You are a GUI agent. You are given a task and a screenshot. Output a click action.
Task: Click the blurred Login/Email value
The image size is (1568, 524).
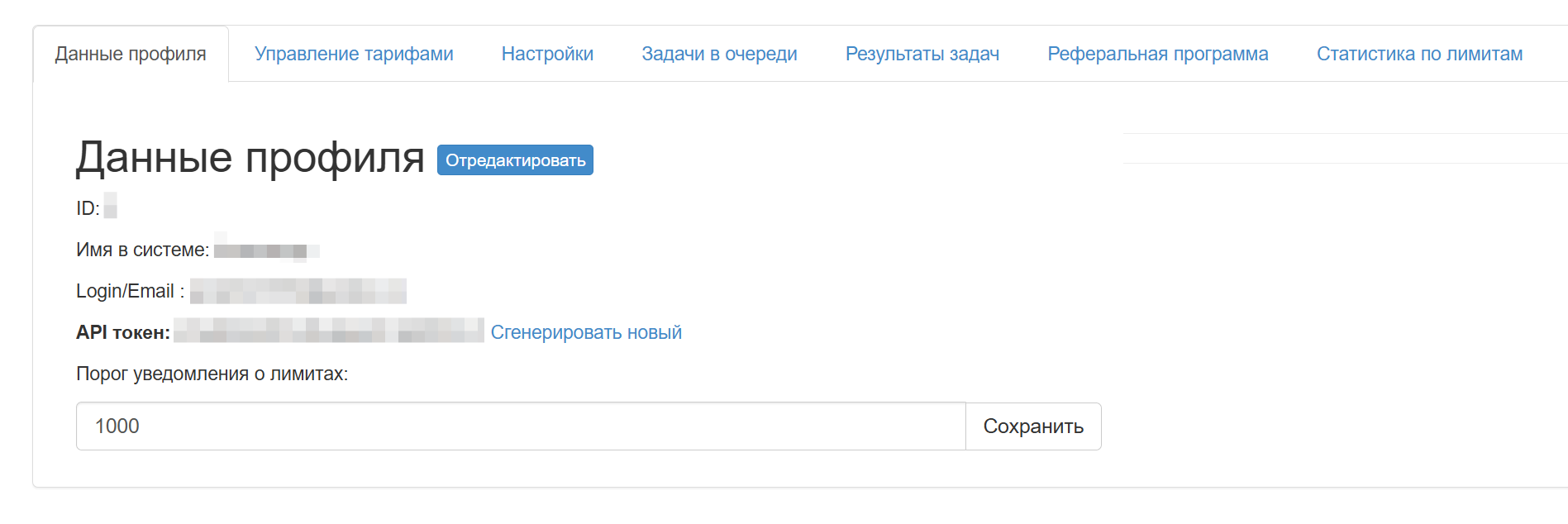pyautogui.click(x=298, y=291)
